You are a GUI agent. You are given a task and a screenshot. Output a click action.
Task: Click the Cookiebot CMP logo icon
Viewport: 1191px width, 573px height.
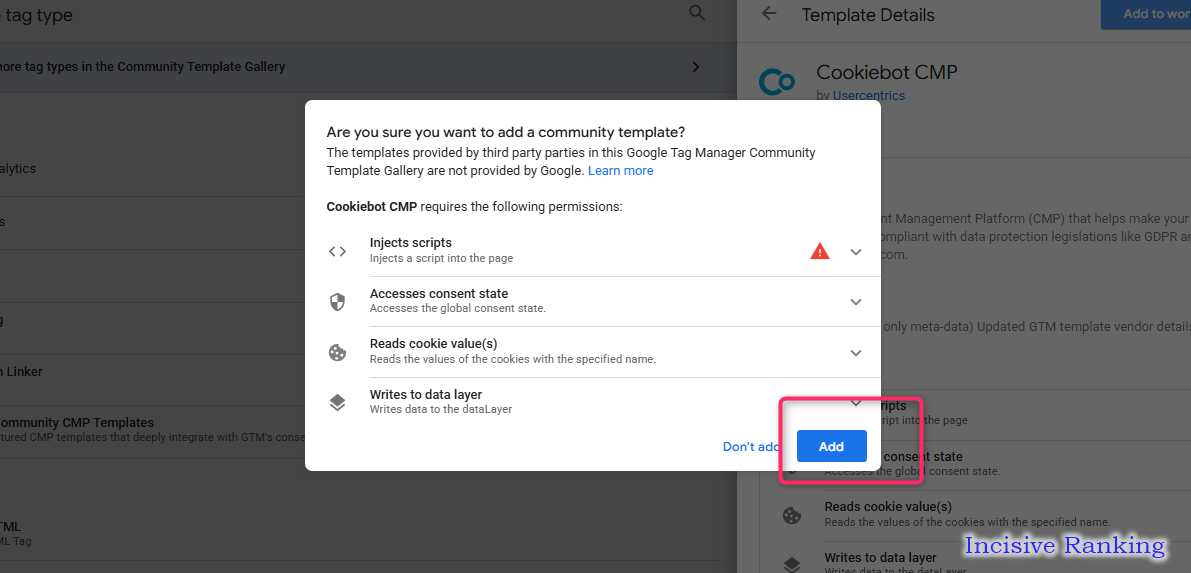pos(777,81)
